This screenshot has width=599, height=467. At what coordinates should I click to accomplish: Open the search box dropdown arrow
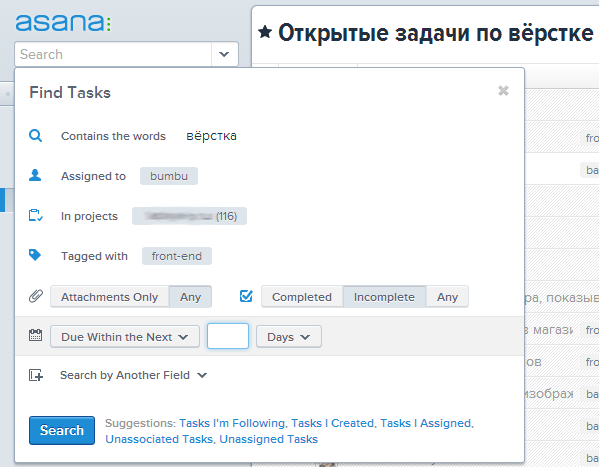pyautogui.click(x=224, y=54)
